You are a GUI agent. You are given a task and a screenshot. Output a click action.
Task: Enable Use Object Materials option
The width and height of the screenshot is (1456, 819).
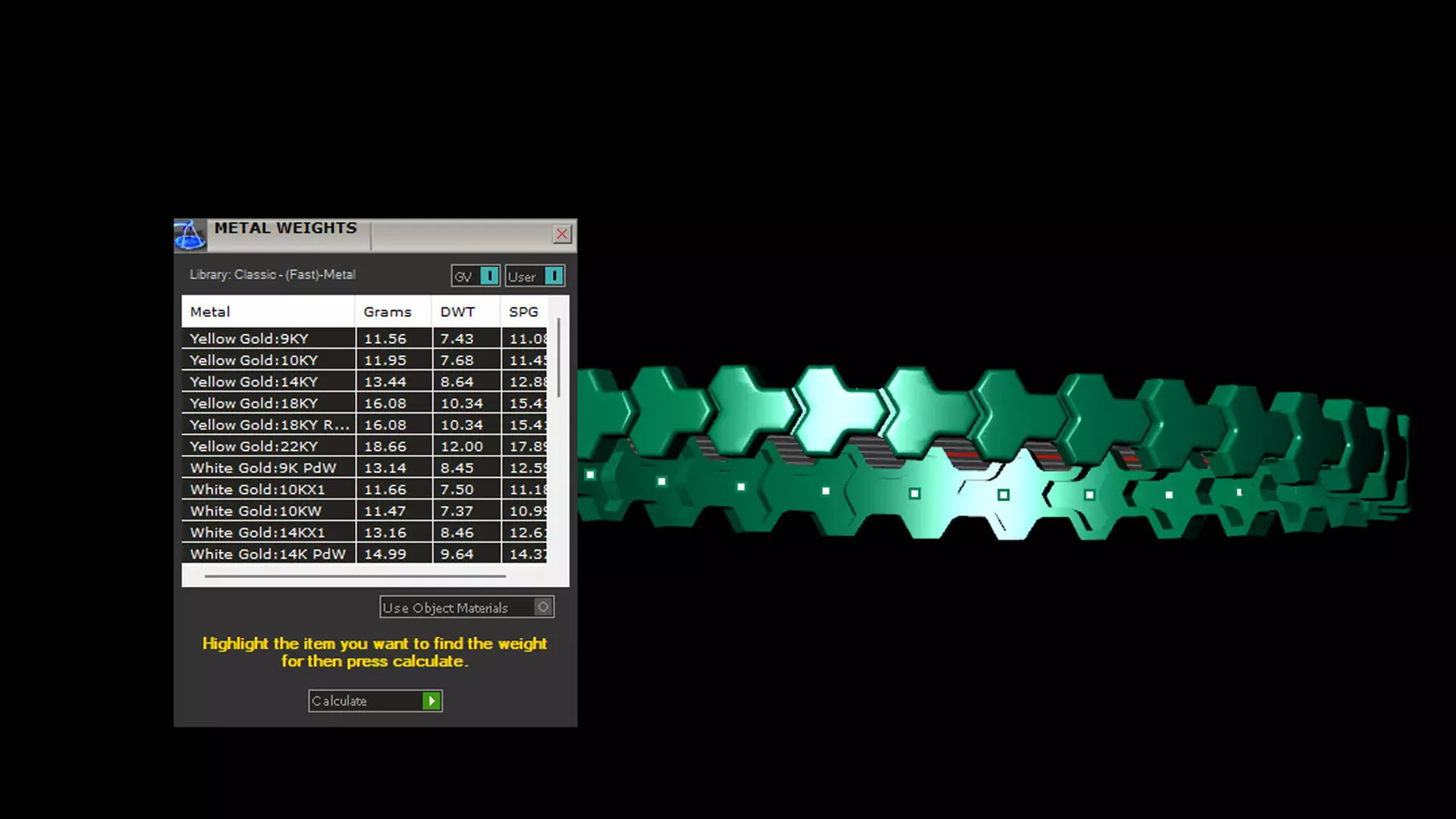coord(543,607)
